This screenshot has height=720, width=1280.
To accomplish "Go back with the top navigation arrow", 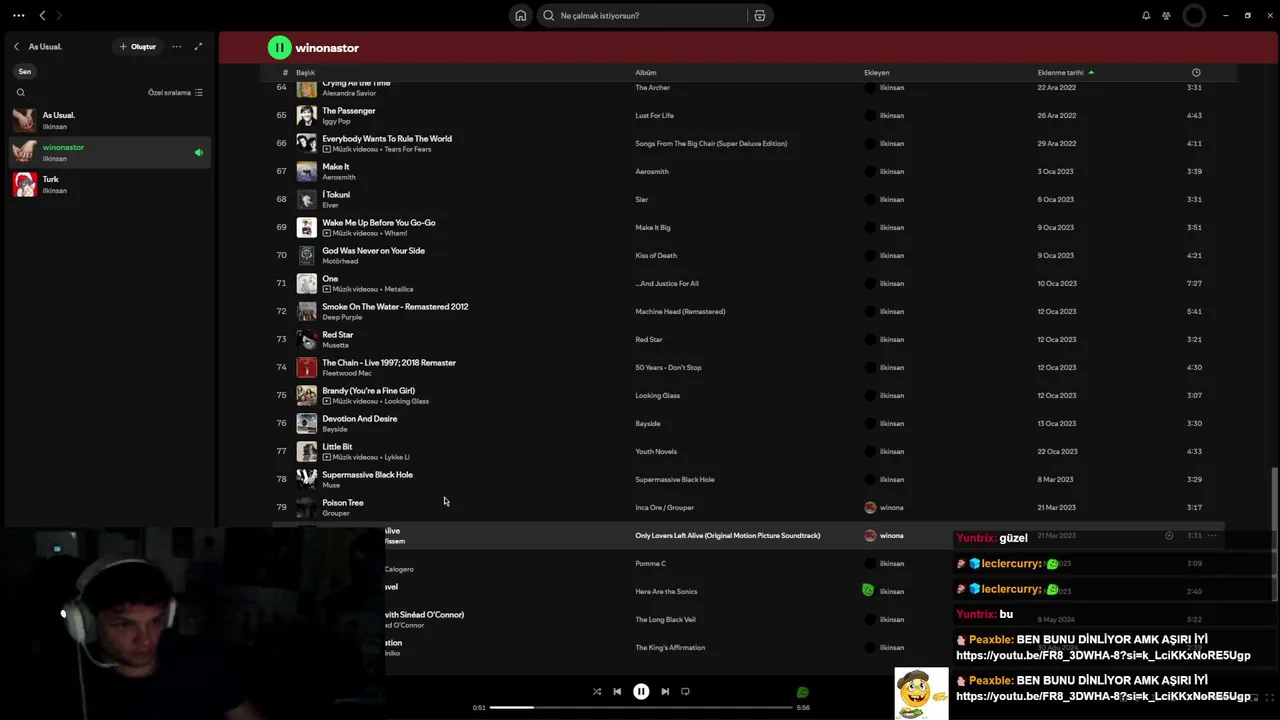I will tap(42, 15).
